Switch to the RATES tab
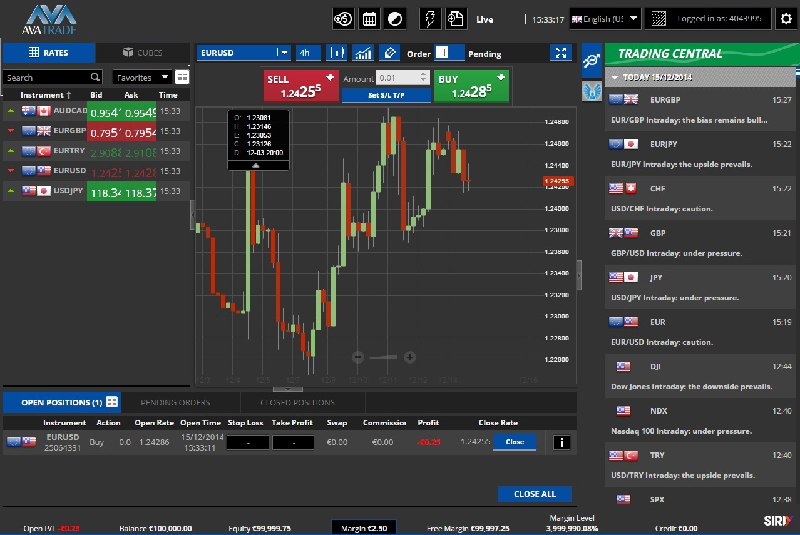The height and width of the screenshot is (535, 800). tap(49, 53)
